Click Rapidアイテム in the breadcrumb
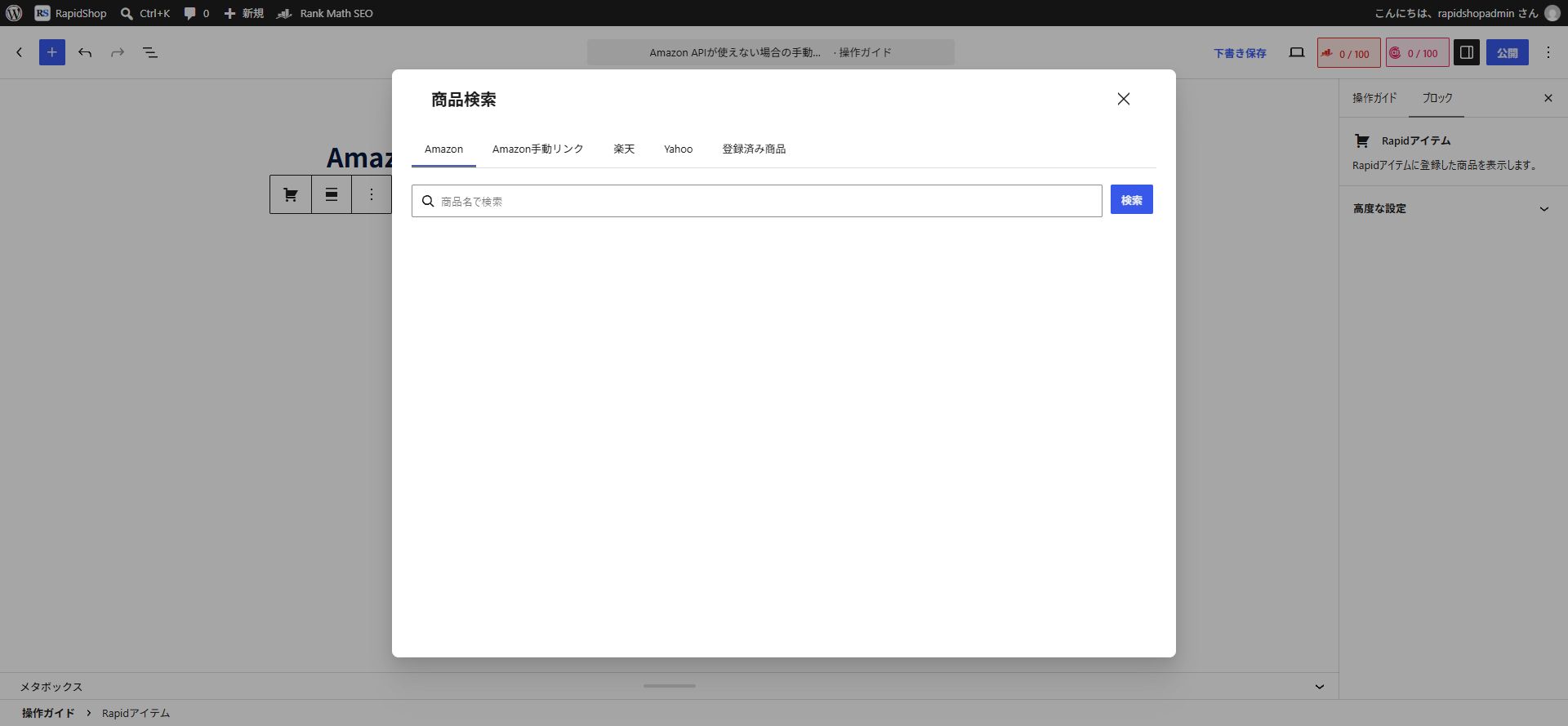 coord(136,713)
